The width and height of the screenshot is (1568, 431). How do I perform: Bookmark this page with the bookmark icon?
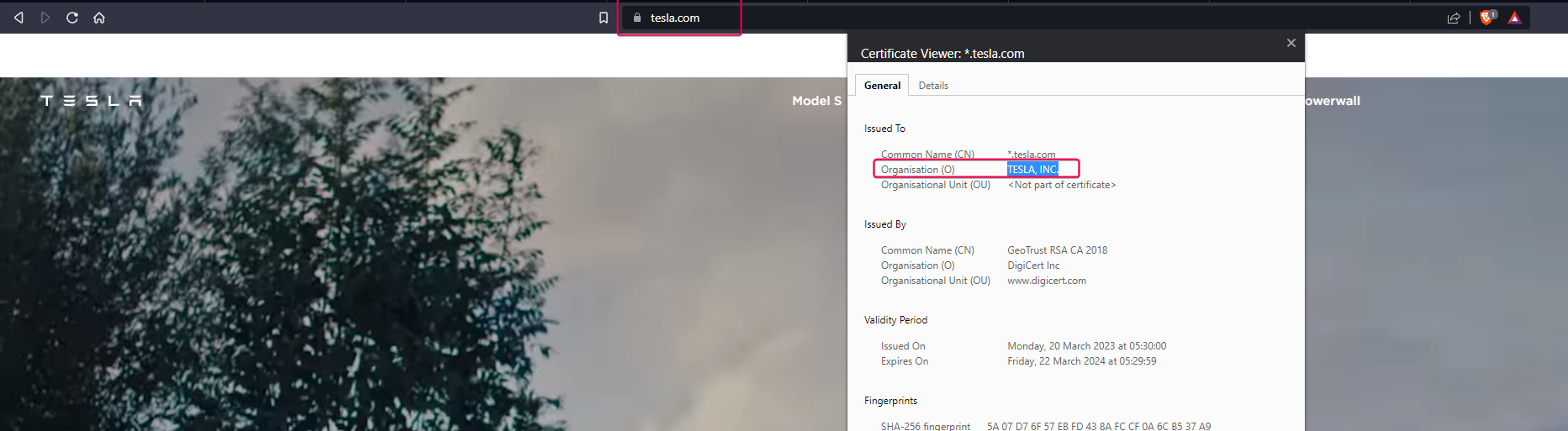(x=603, y=18)
